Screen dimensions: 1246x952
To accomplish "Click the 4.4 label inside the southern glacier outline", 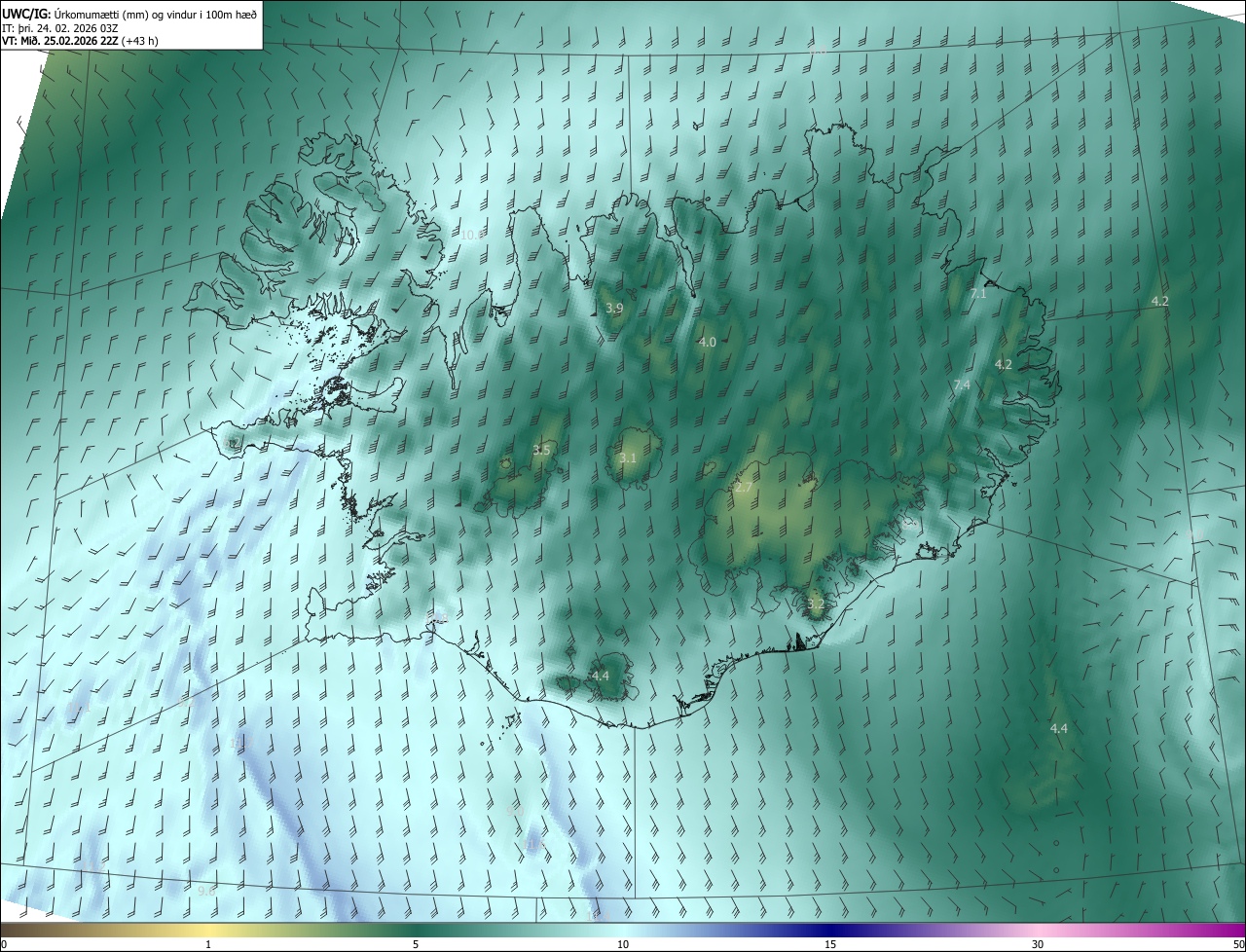I will 600,676.
